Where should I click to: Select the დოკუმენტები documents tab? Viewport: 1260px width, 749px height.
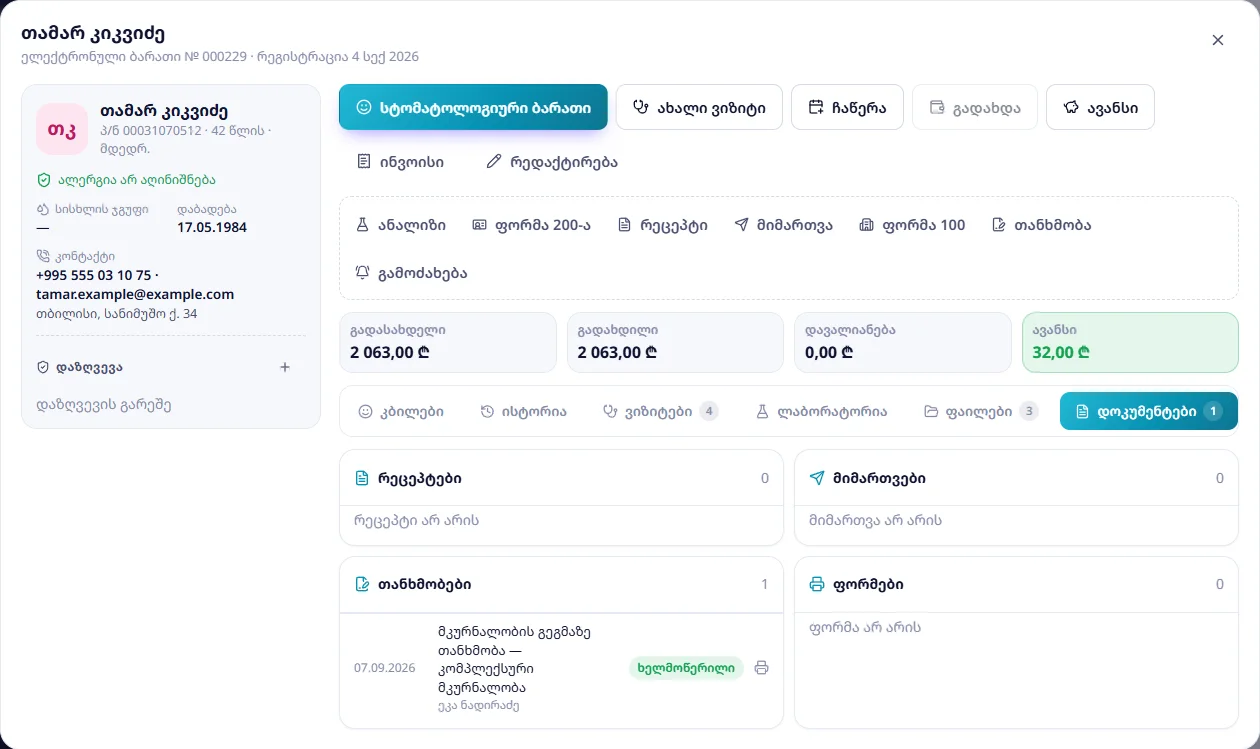tap(1149, 411)
